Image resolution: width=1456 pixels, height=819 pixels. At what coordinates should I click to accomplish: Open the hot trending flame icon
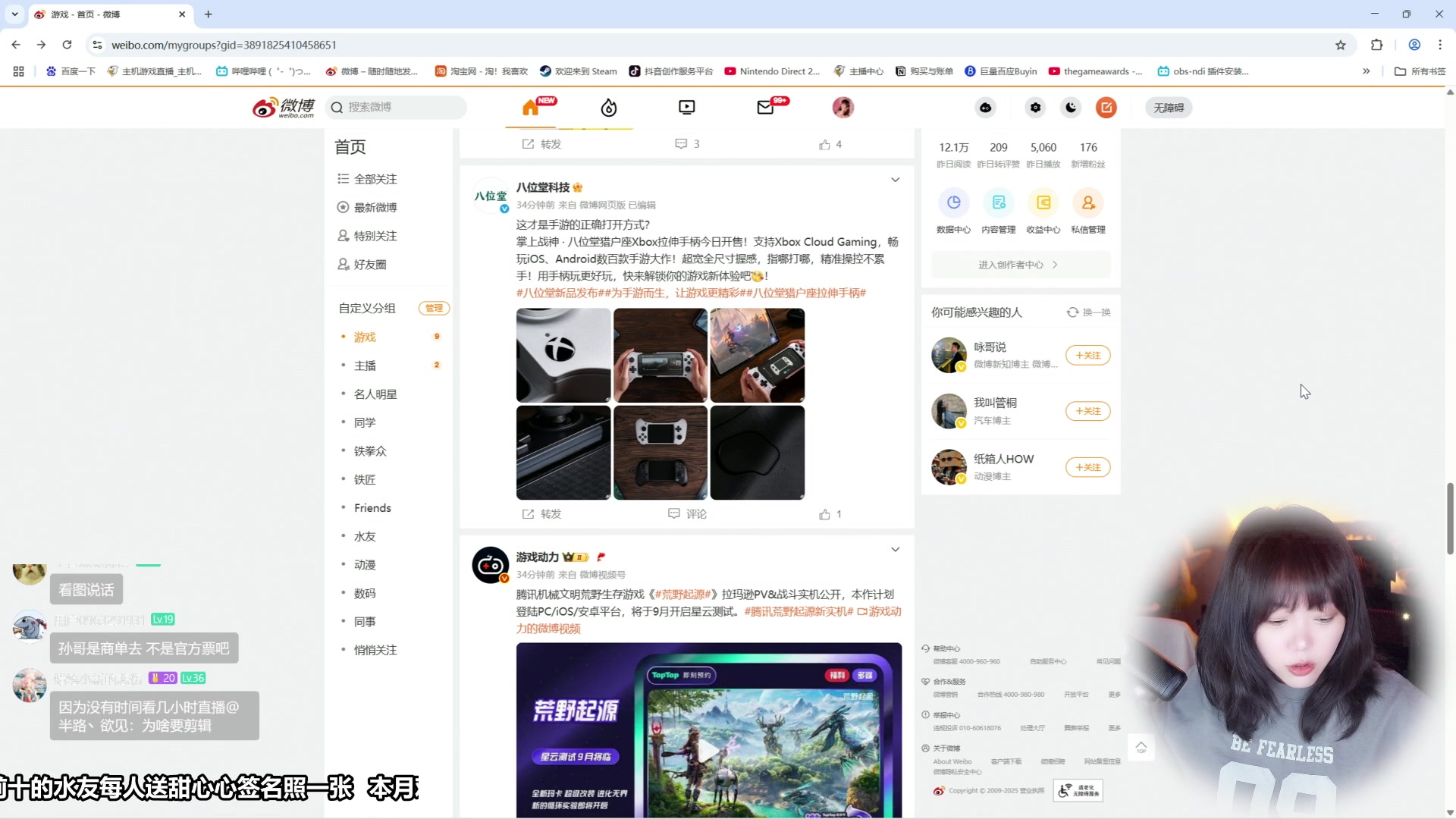tap(609, 108)
